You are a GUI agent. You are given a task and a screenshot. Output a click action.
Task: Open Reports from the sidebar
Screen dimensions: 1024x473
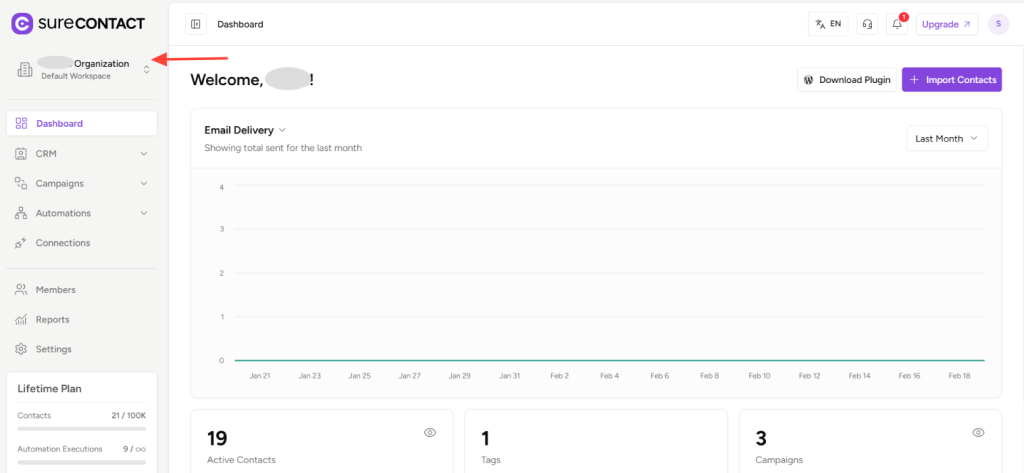tap(52, 320)
